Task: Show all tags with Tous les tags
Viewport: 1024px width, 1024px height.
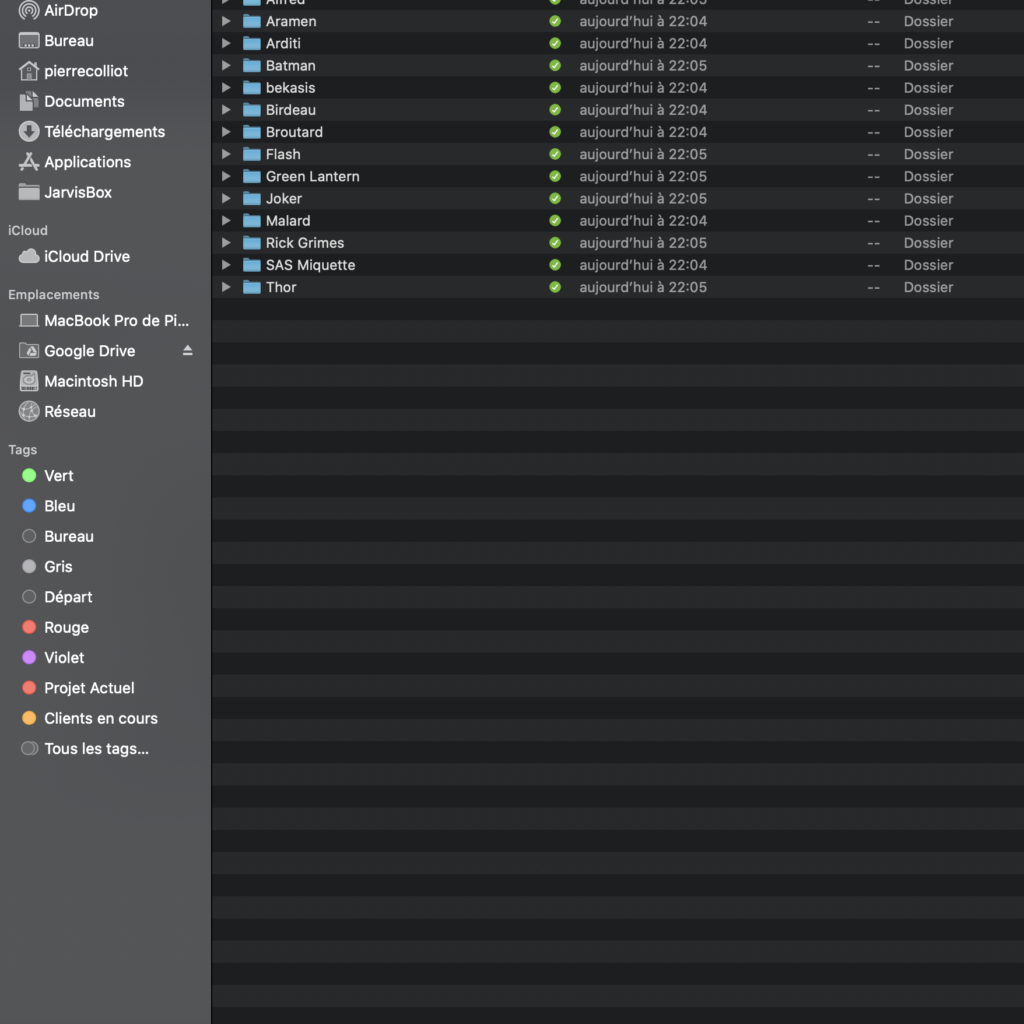Action: point(96,748)
